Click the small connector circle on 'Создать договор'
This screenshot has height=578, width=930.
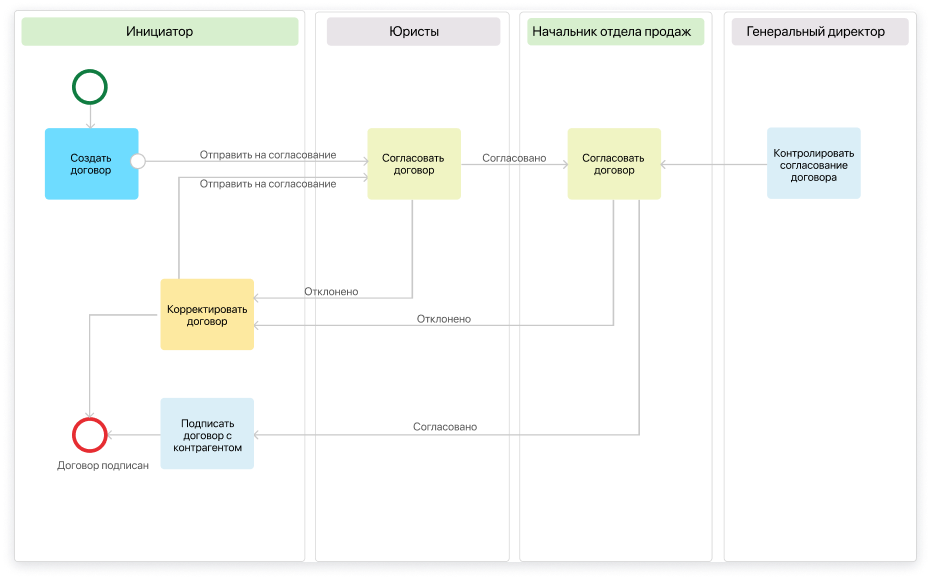tap(138, 160)
